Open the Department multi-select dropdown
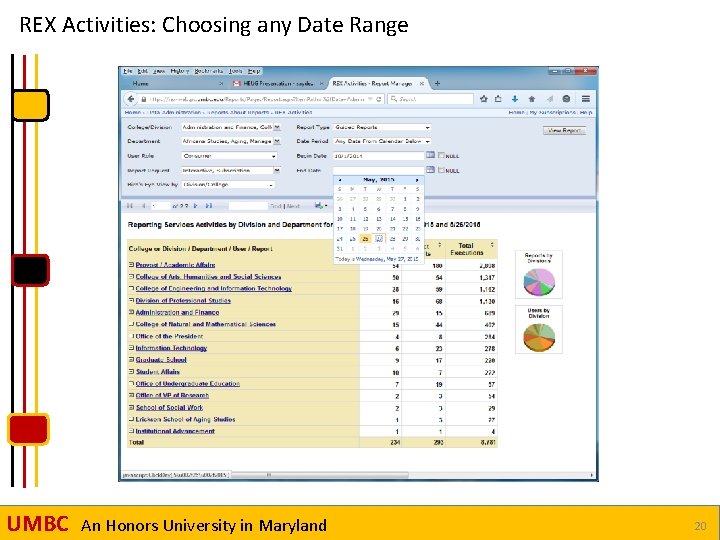720x540 pixels. (277, 141)
